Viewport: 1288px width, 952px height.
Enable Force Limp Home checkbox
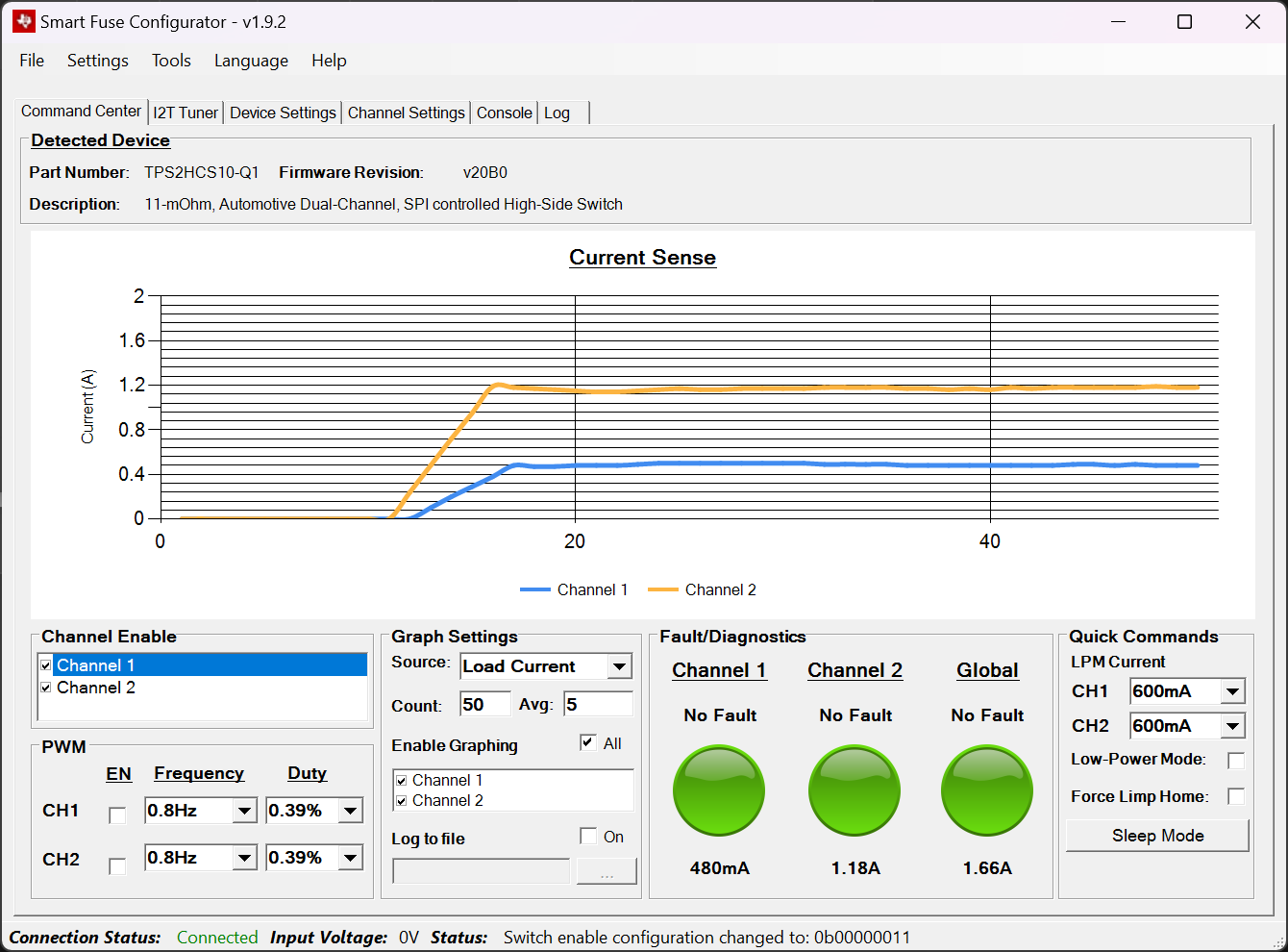pyautogui.click(x=1236, y=796)
